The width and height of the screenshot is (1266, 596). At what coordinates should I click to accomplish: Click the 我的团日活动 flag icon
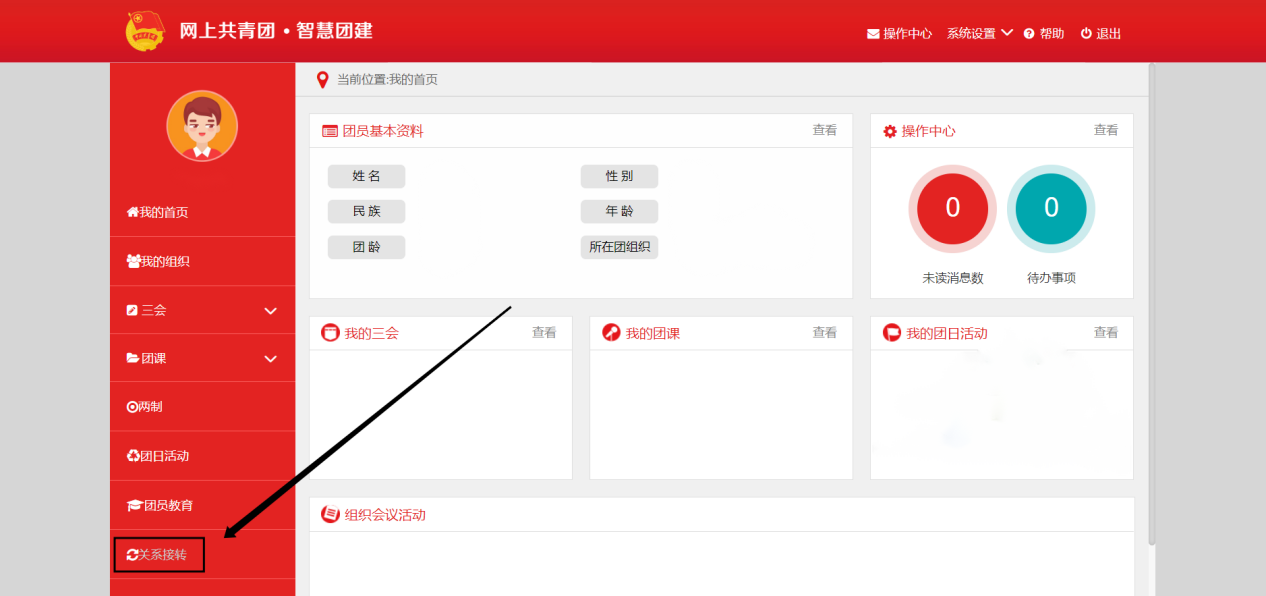point(892,333)
